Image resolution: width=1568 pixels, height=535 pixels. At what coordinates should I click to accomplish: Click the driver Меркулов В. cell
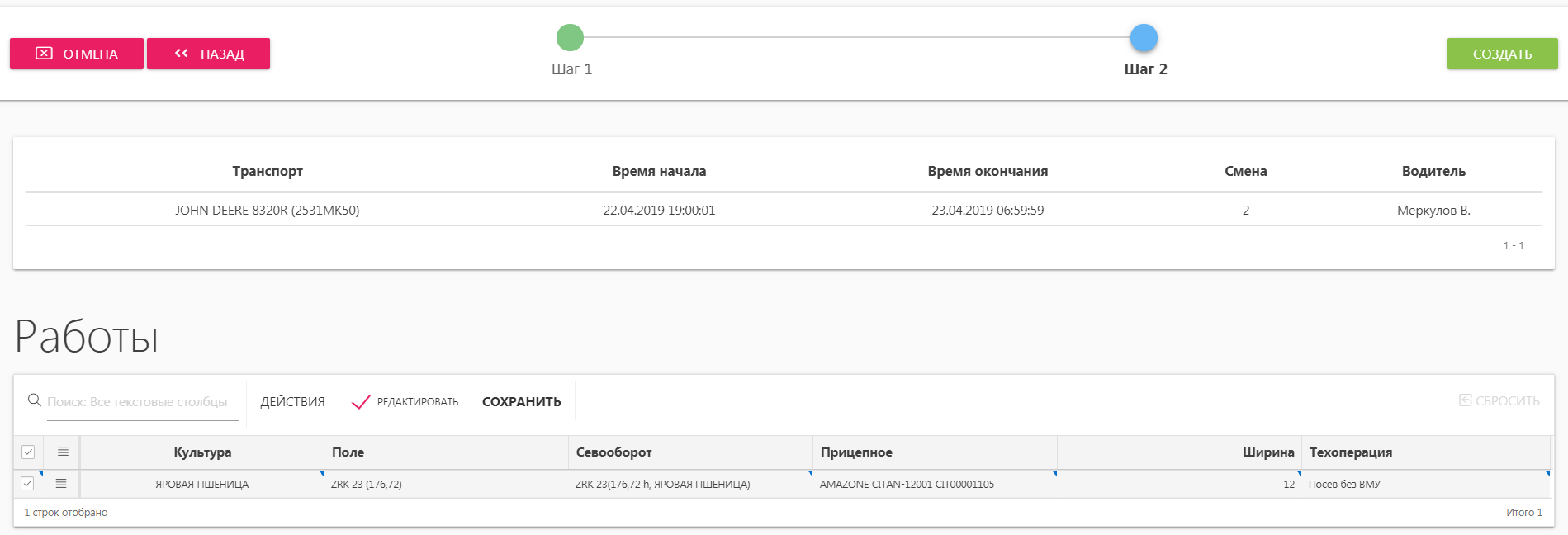pyautogui.click(x=1433, y=211)
